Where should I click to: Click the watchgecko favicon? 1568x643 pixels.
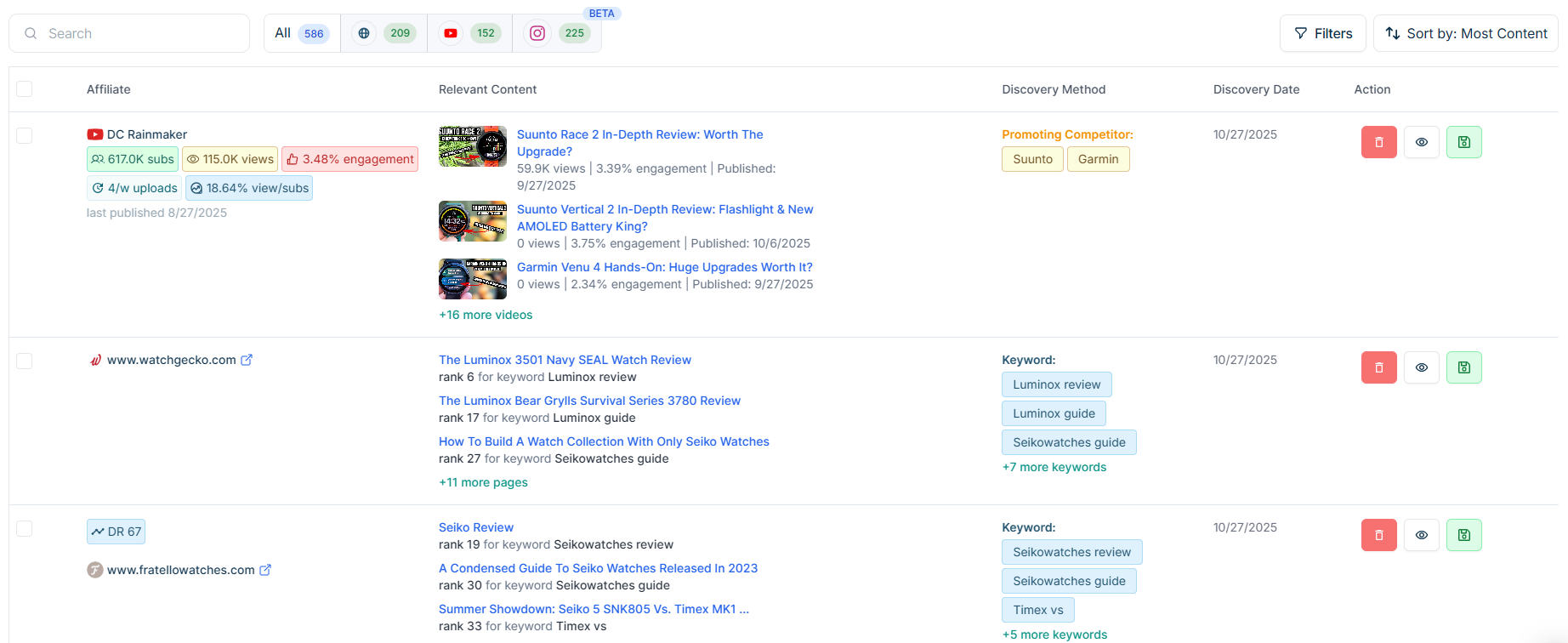[x=95, y=360]
